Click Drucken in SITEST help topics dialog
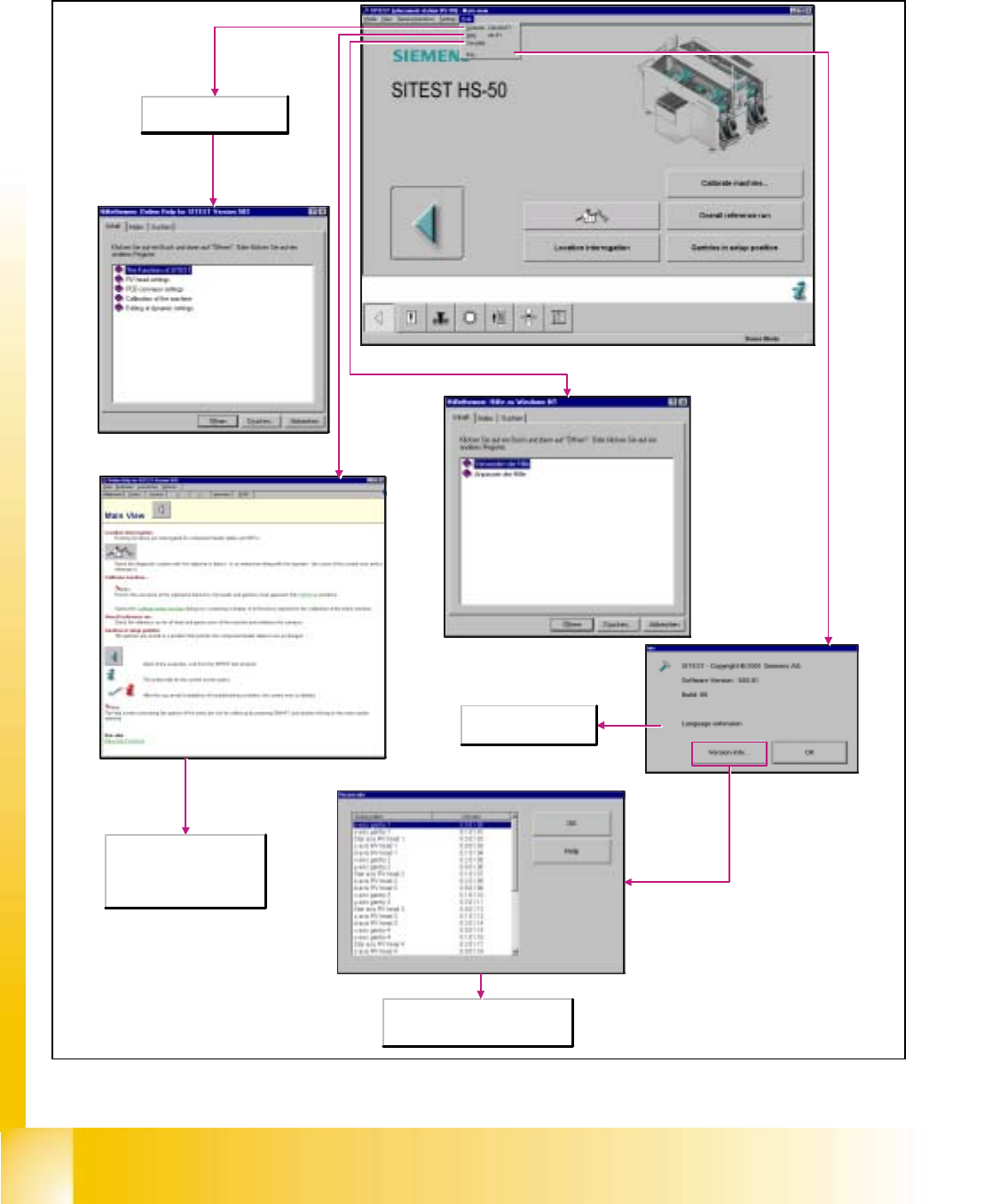The width and height of the screenshot is (1008, 1204). [x=259, y=421]
